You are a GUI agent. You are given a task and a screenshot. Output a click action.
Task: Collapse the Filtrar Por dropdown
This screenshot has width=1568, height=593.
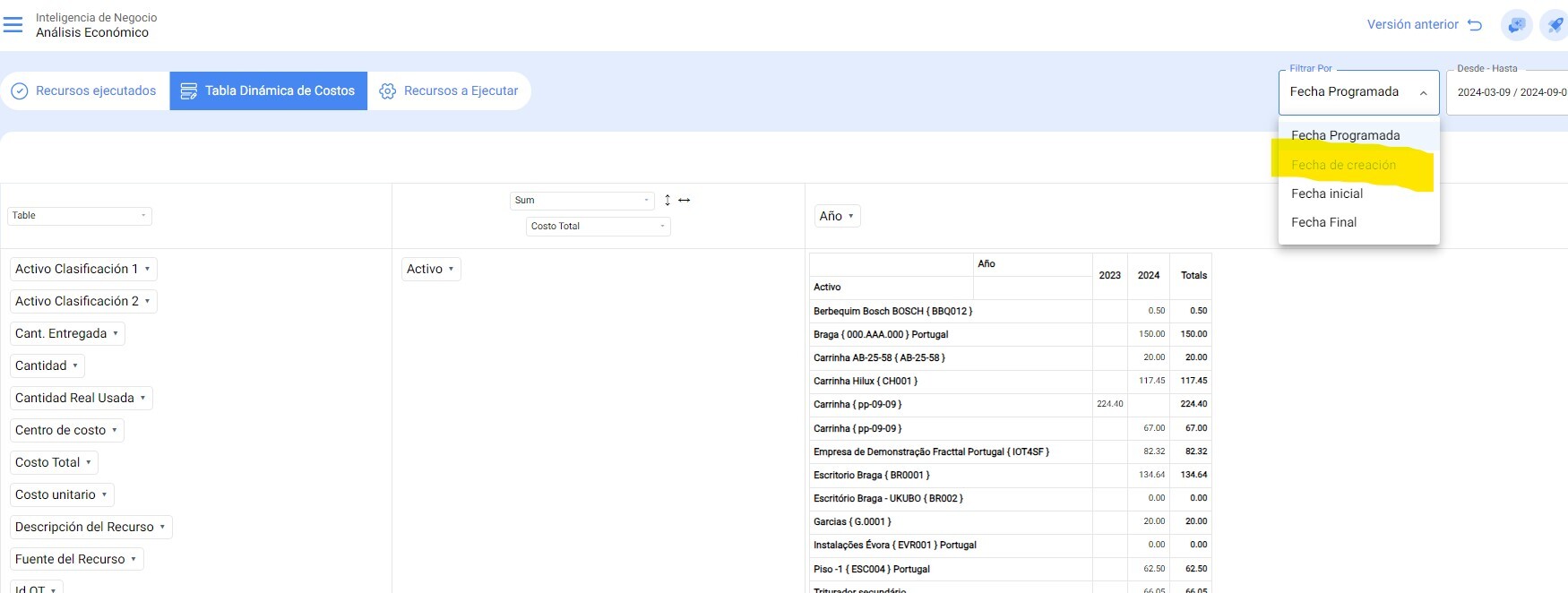point(1423,92)
